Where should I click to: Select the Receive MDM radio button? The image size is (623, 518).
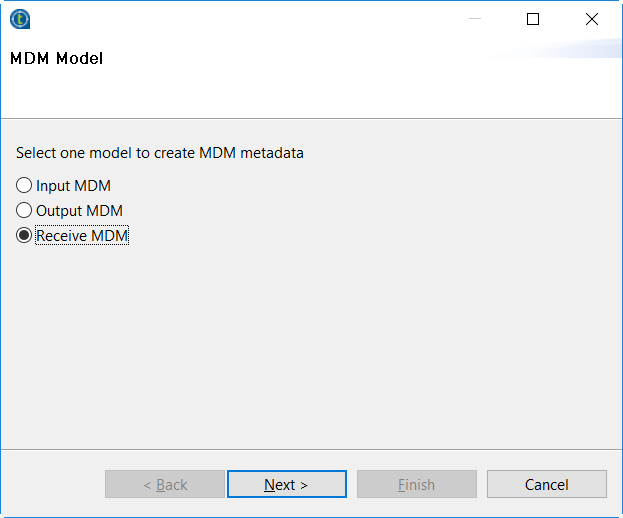[24, 236]
